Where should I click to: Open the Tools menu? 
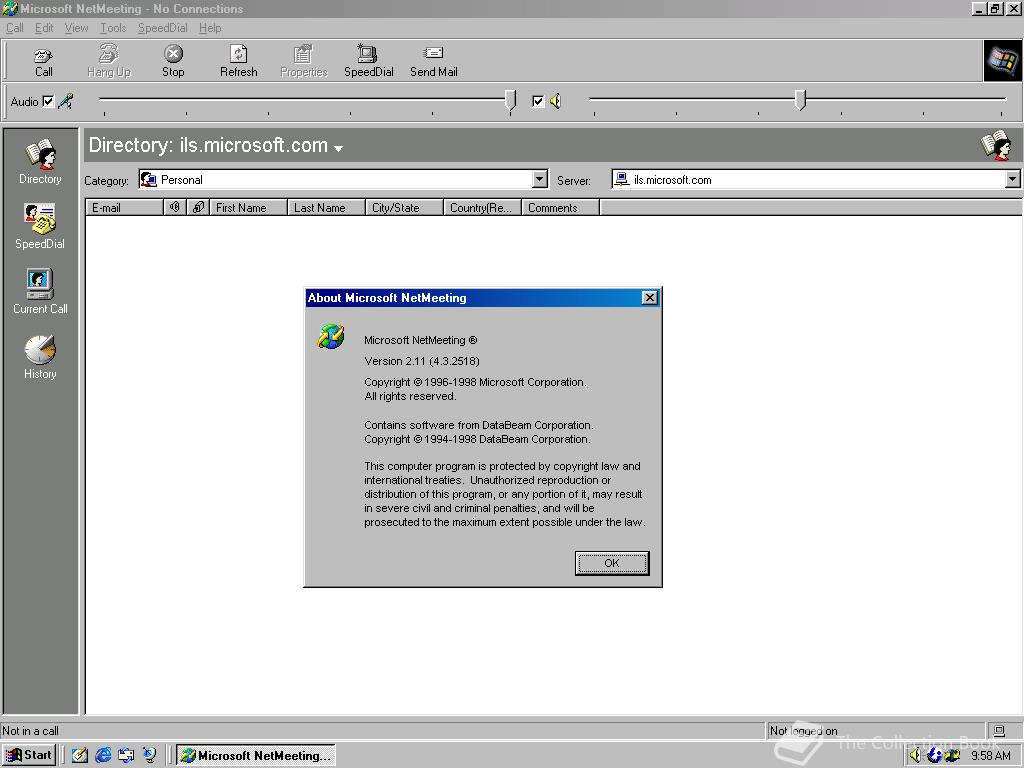(x=113, y=28)
